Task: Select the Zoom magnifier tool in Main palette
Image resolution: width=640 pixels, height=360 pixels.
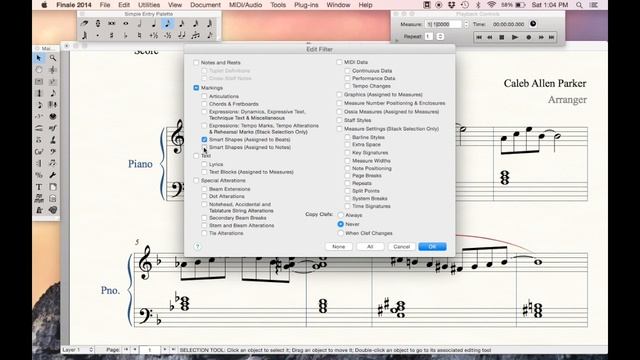Action: (x=53, y=58)
